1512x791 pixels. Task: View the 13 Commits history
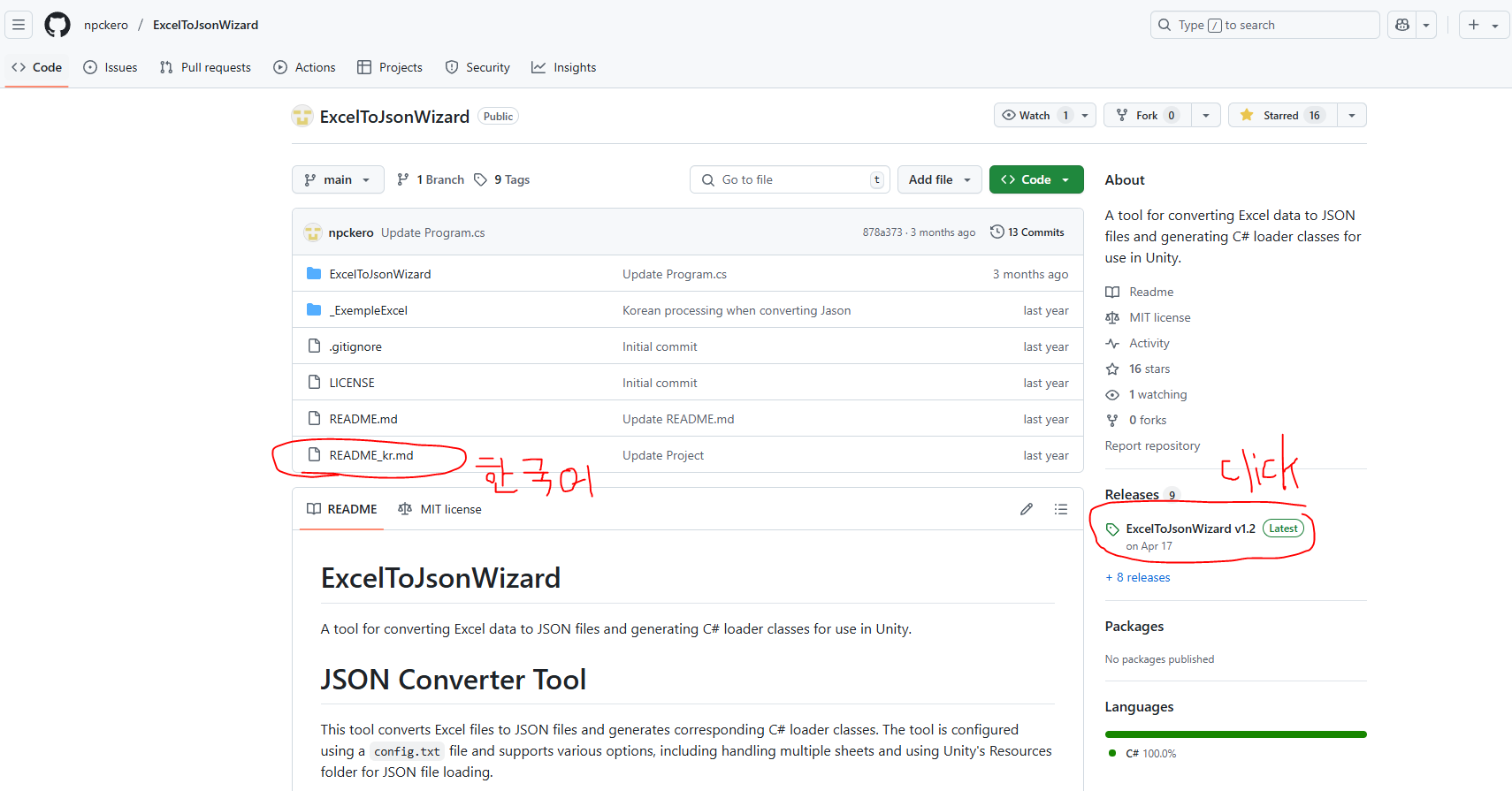[x=1027, y=232]
